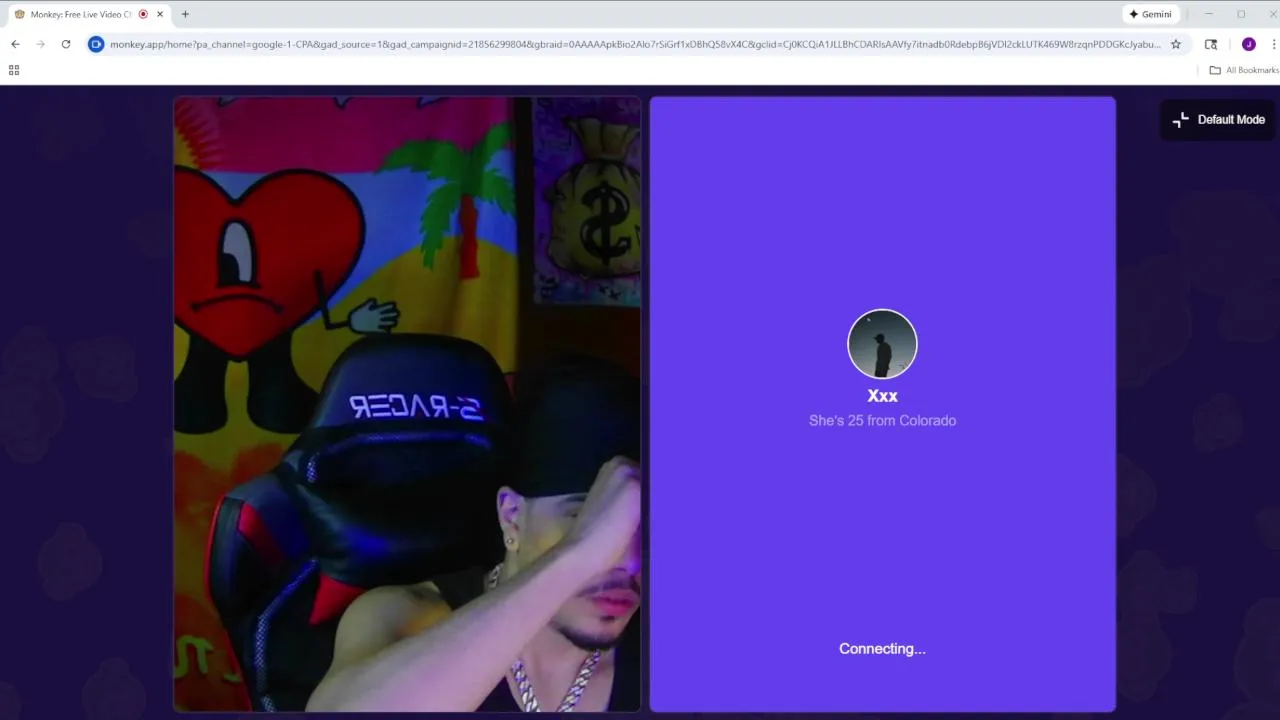Bookmark this page with the star
Image resolution: width=1280 pixels, height=720 pixels.
click(1176, 44)
